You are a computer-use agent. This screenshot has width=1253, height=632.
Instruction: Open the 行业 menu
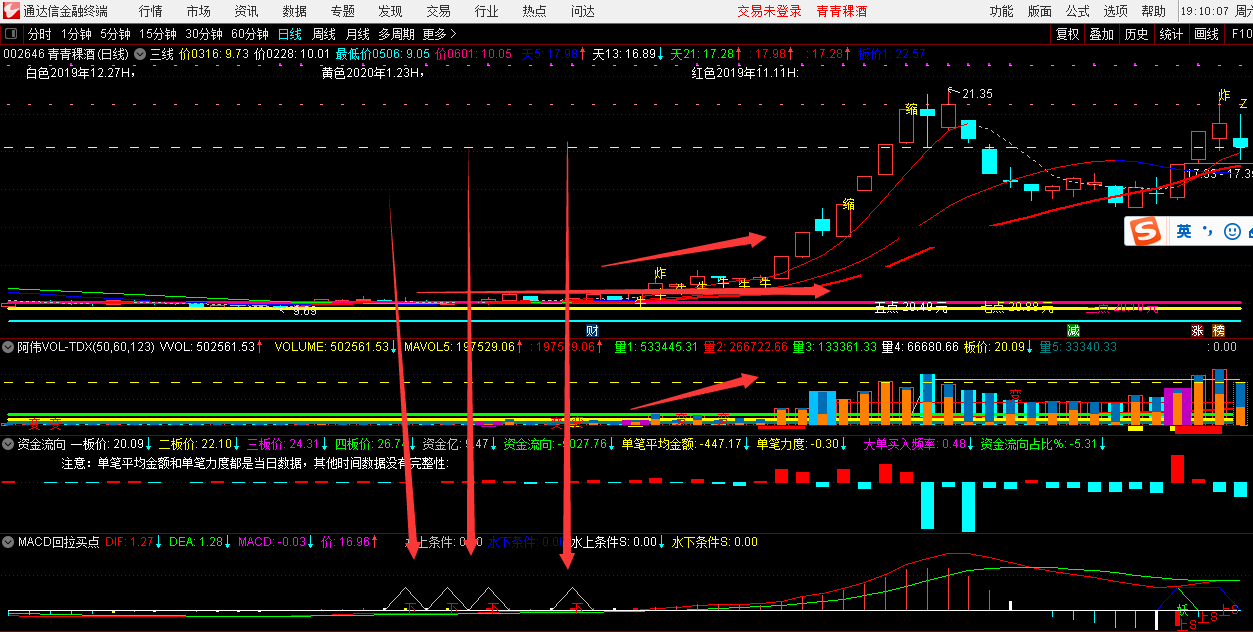pos(486,11)
